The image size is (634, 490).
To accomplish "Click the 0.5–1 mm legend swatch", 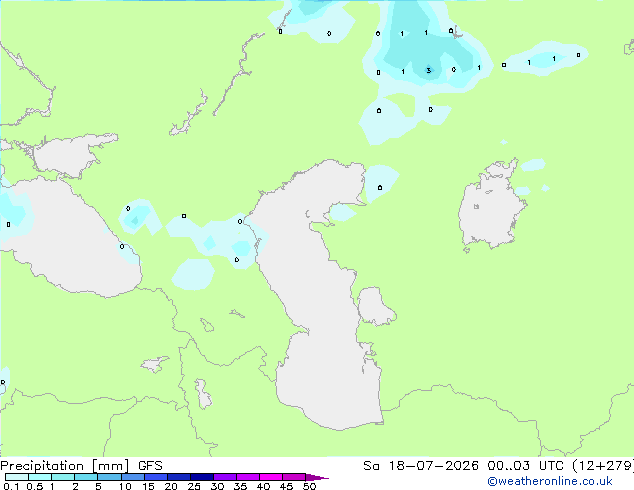I will [x=40, y=477].
